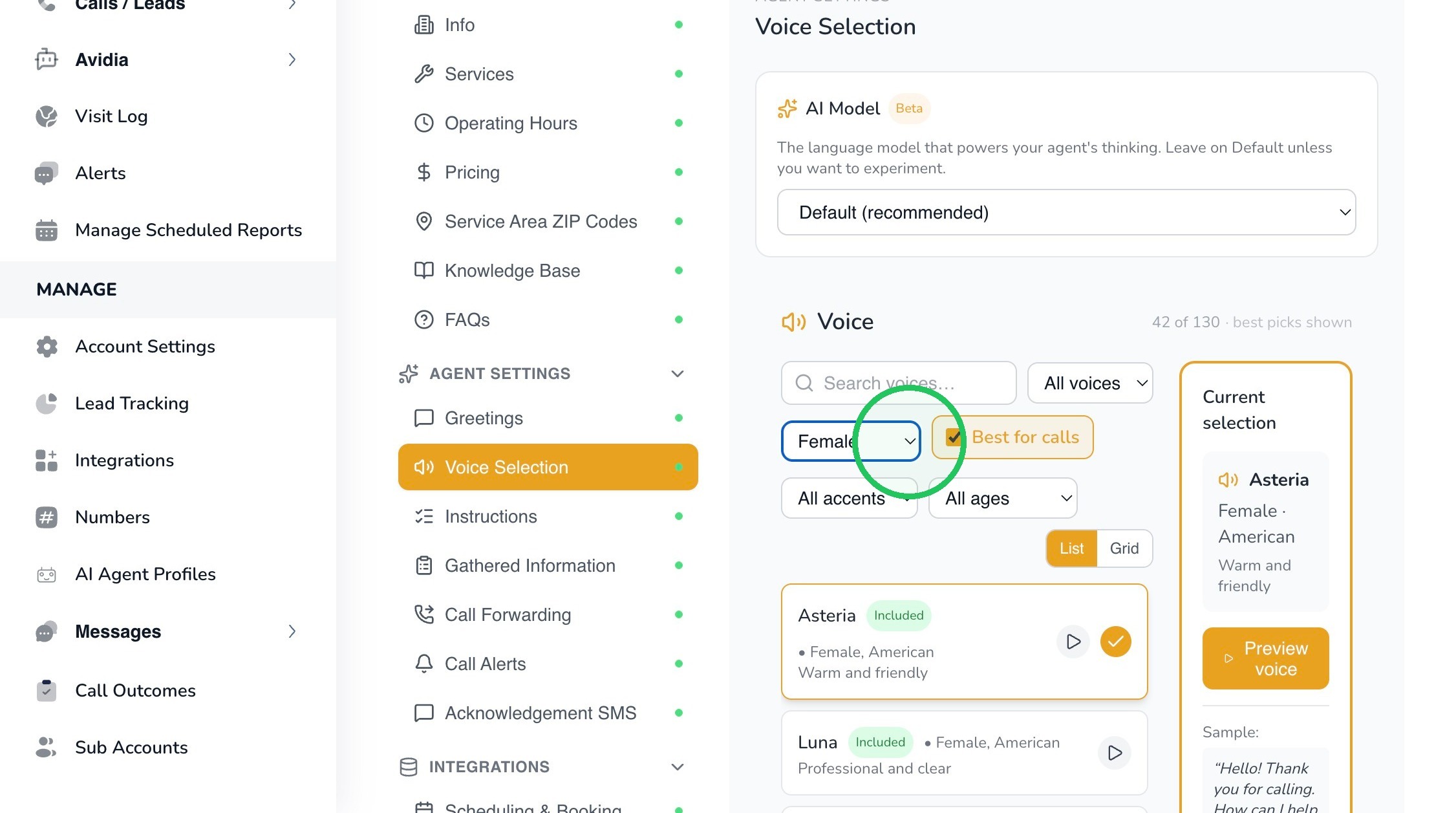The image size is (1456, 813).
Task: Open the Female gender filter dropdown
Action: 851,441
